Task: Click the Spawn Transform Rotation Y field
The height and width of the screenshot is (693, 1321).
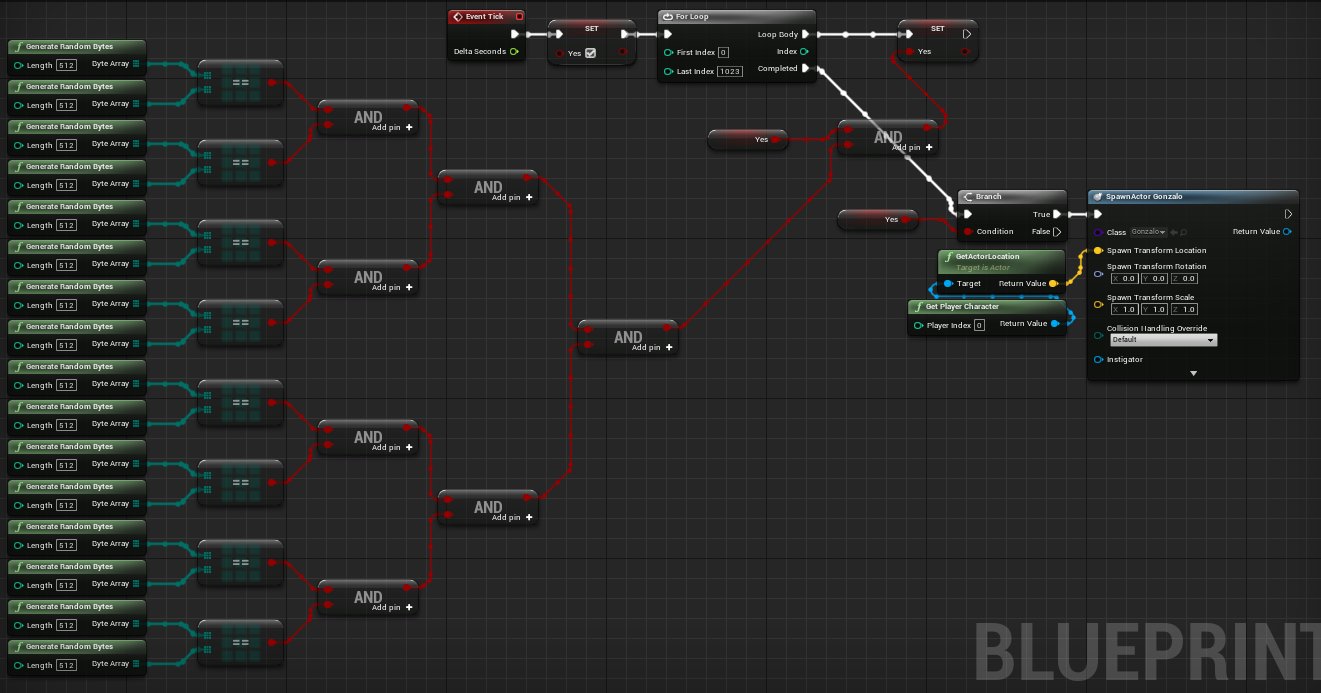Action: pos(1156,279)
